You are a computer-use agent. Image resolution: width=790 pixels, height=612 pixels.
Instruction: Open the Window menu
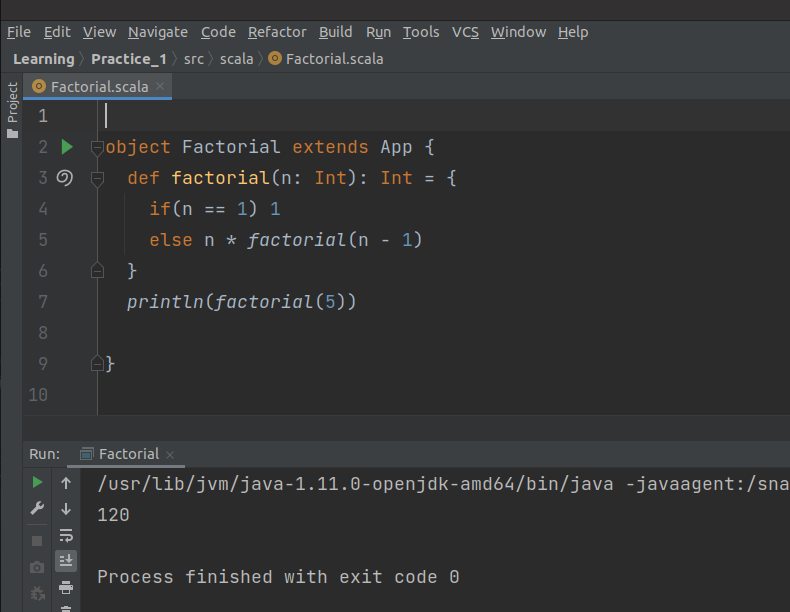(x=518, y=32)
